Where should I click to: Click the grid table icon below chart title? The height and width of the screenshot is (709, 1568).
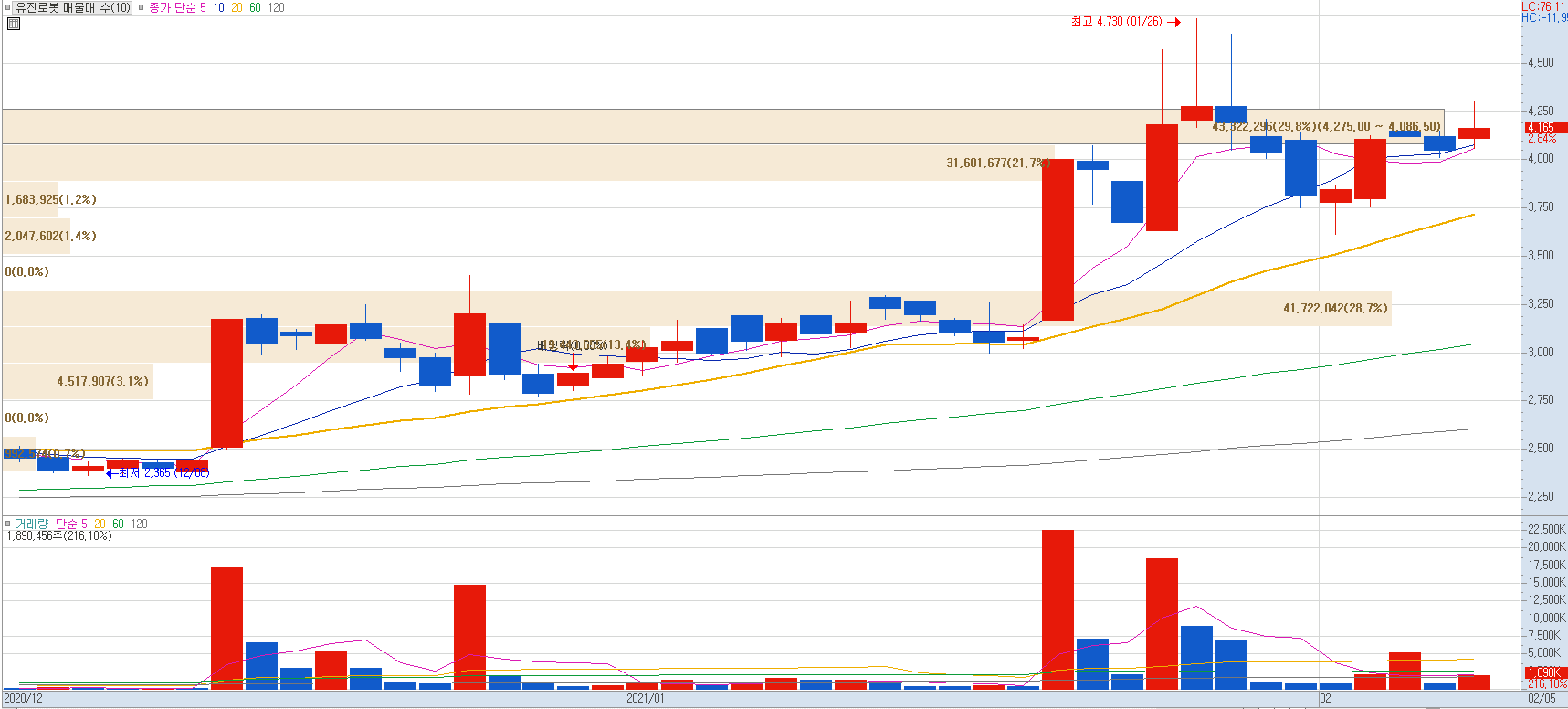(x=13, y=24)
